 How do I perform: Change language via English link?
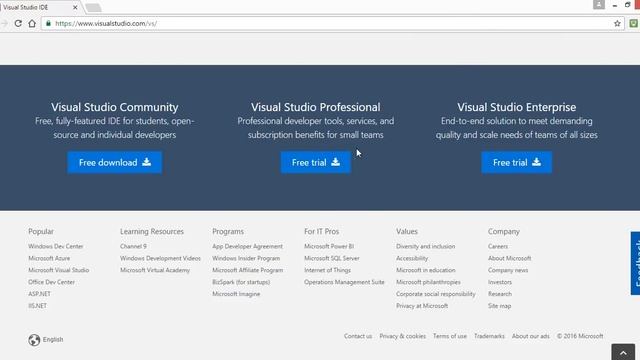pyautogui.click(x=53, y=340)
